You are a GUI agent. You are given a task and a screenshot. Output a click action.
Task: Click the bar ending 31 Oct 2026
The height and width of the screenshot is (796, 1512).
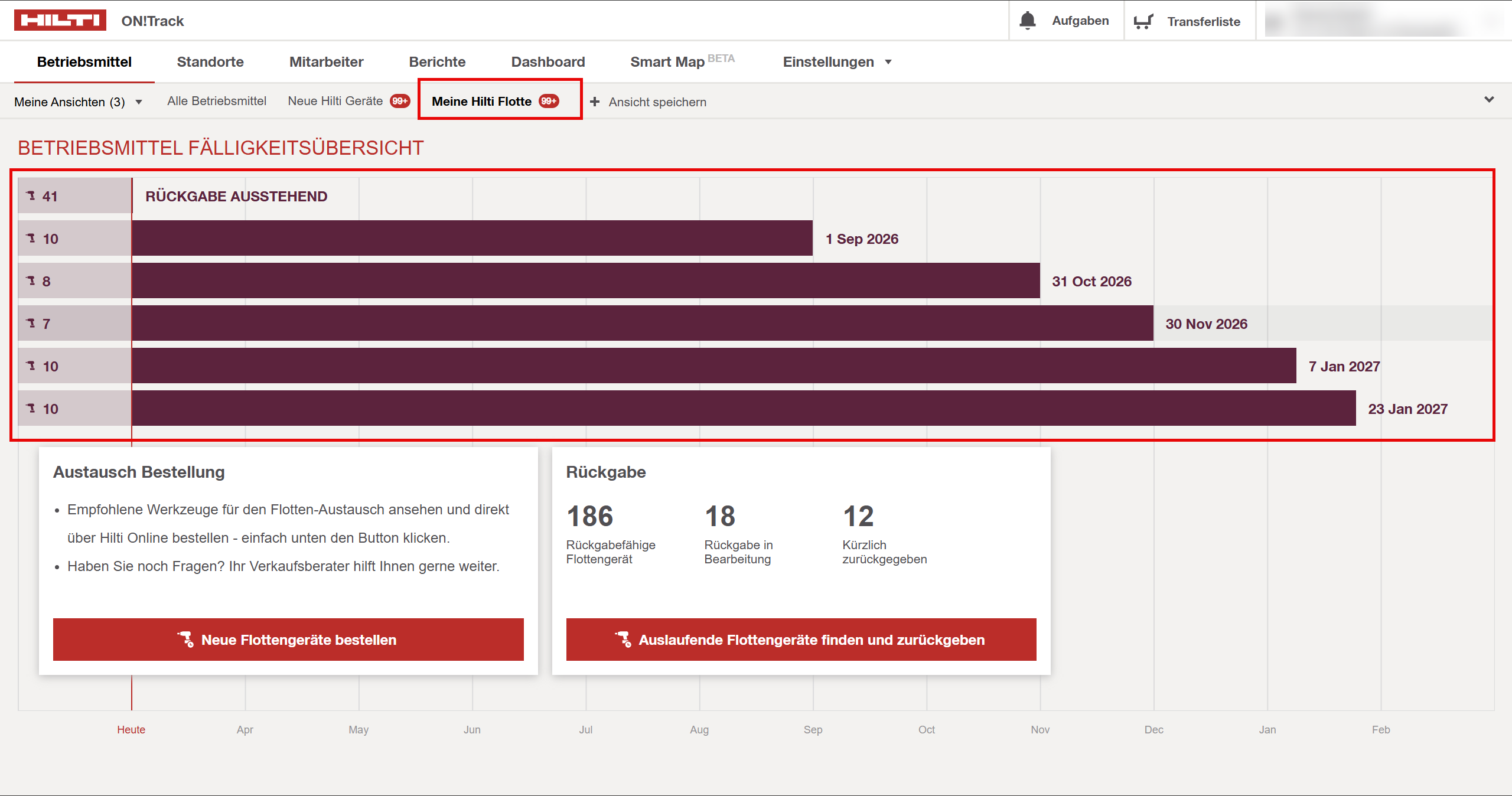click(585, 280)
